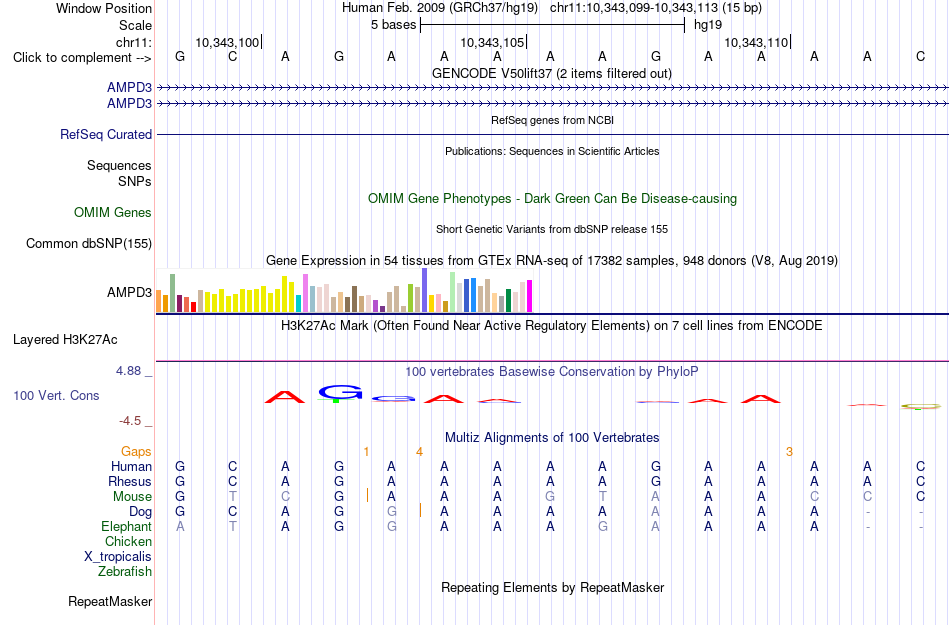The image size is (950, 625).
Task: Click the violet-pink GTEx expression bar
Action: [305, 293]
